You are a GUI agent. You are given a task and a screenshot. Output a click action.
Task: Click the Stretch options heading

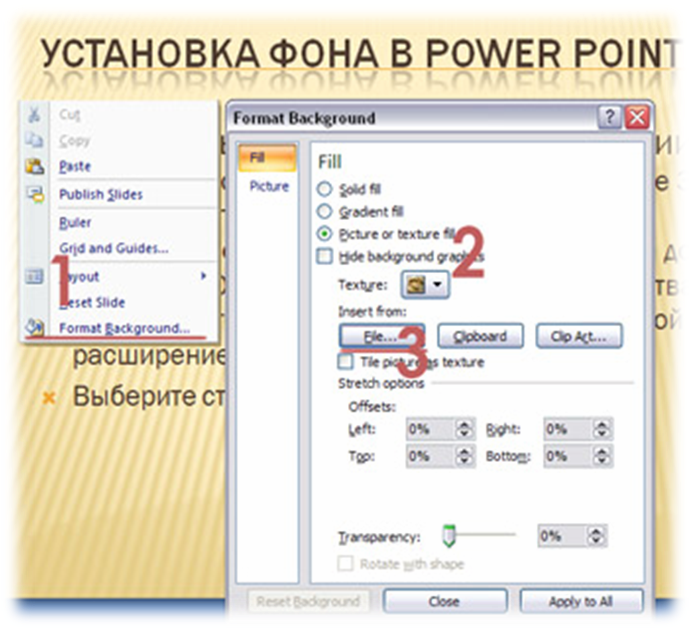[x=381, y=383]
